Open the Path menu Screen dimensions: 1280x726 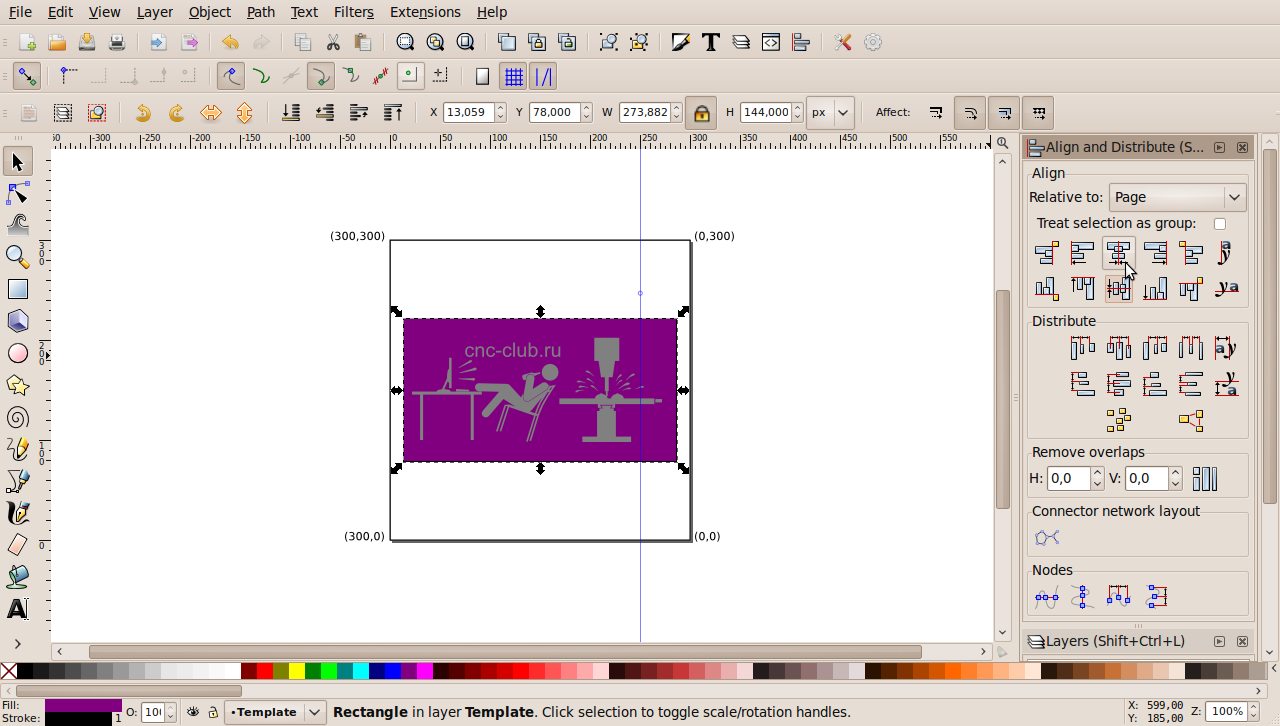[261, 12]
